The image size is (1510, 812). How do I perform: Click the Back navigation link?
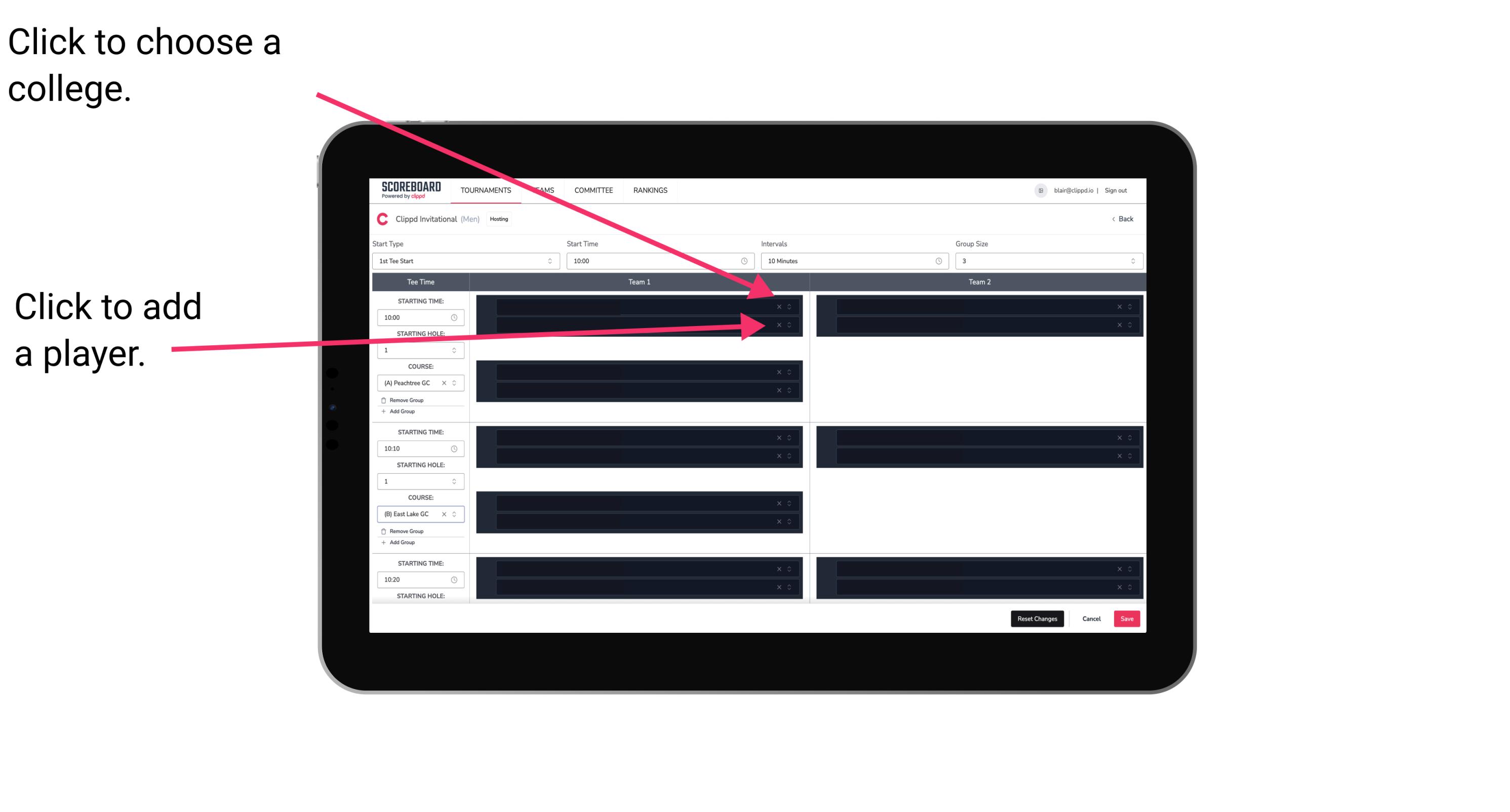point(1123,218)
